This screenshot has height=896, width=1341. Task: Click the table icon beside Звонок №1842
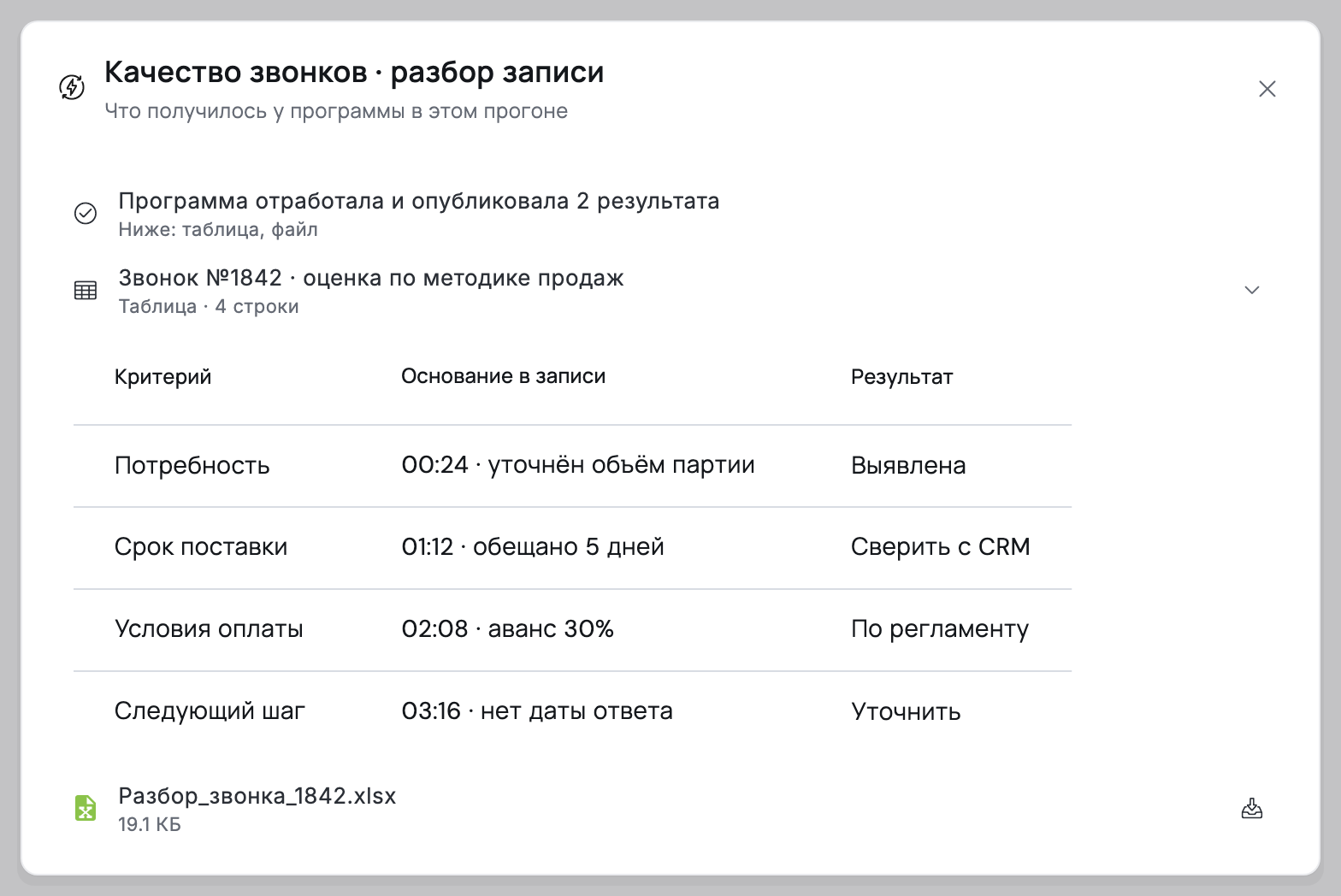[x=86, y=291]
